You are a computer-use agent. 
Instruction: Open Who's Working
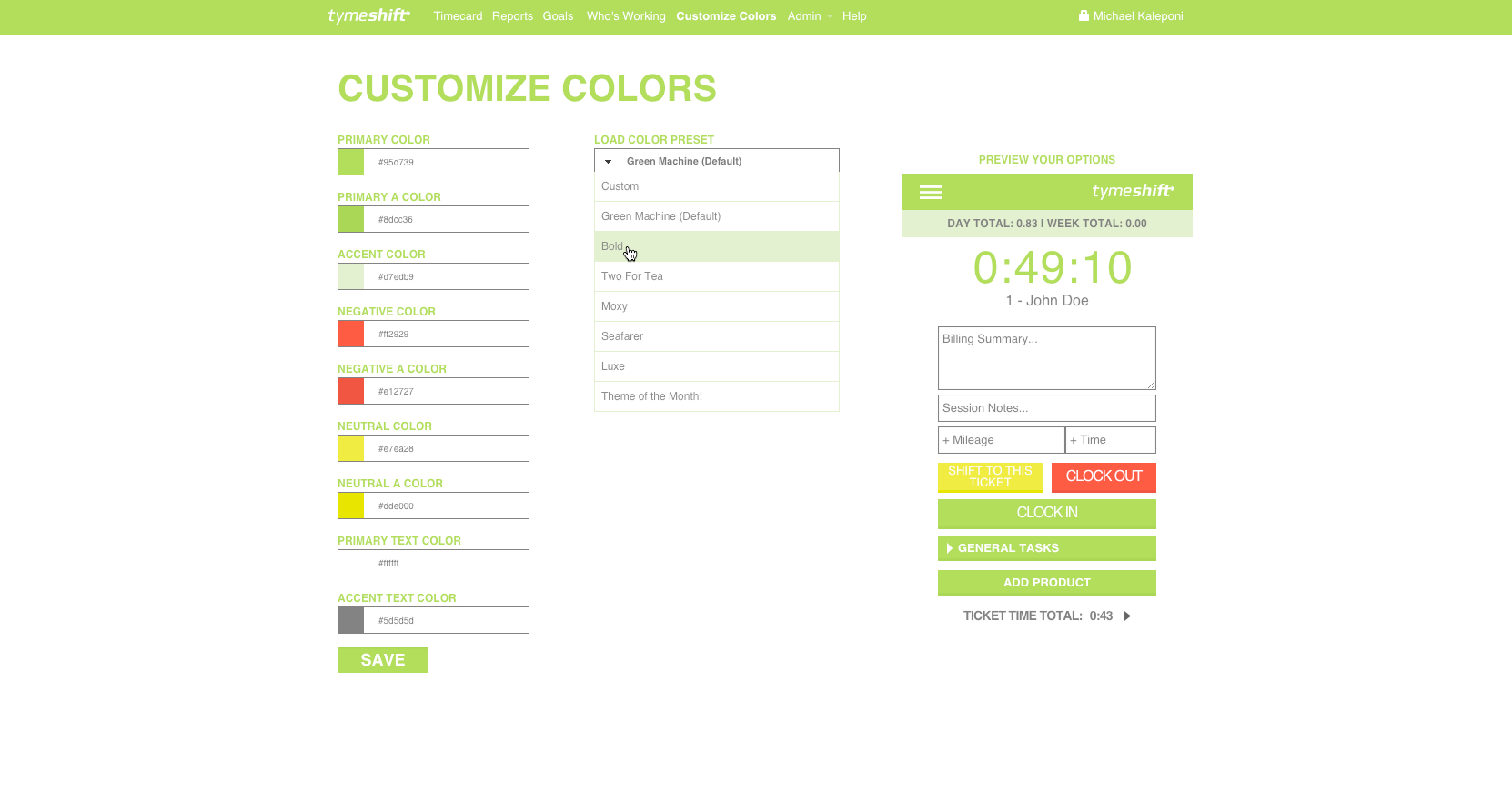tap(626, 16)
